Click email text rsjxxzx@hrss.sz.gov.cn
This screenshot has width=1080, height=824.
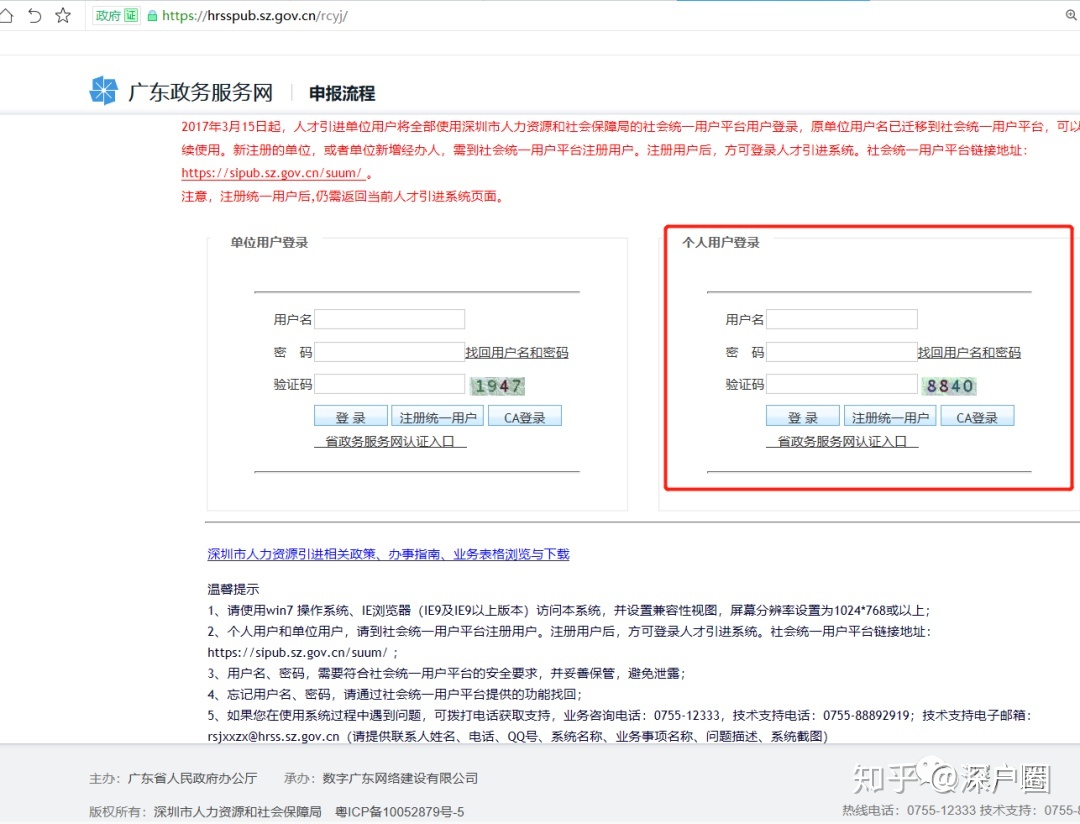[273, 737]
